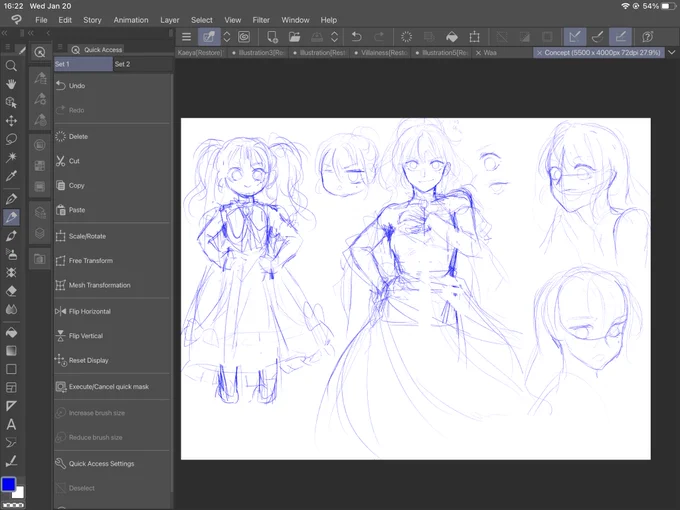Click the Scale/Rotate icon in command bar

474,37
